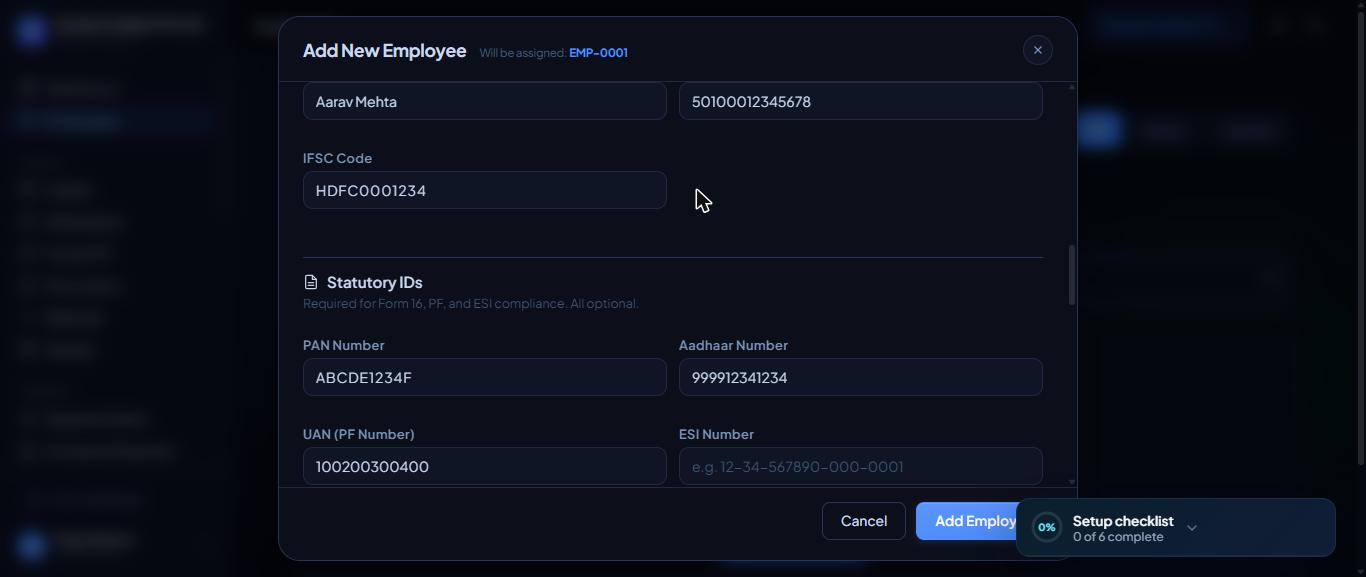Edit the UAN (PF Number) field

(x=485, y=466)
